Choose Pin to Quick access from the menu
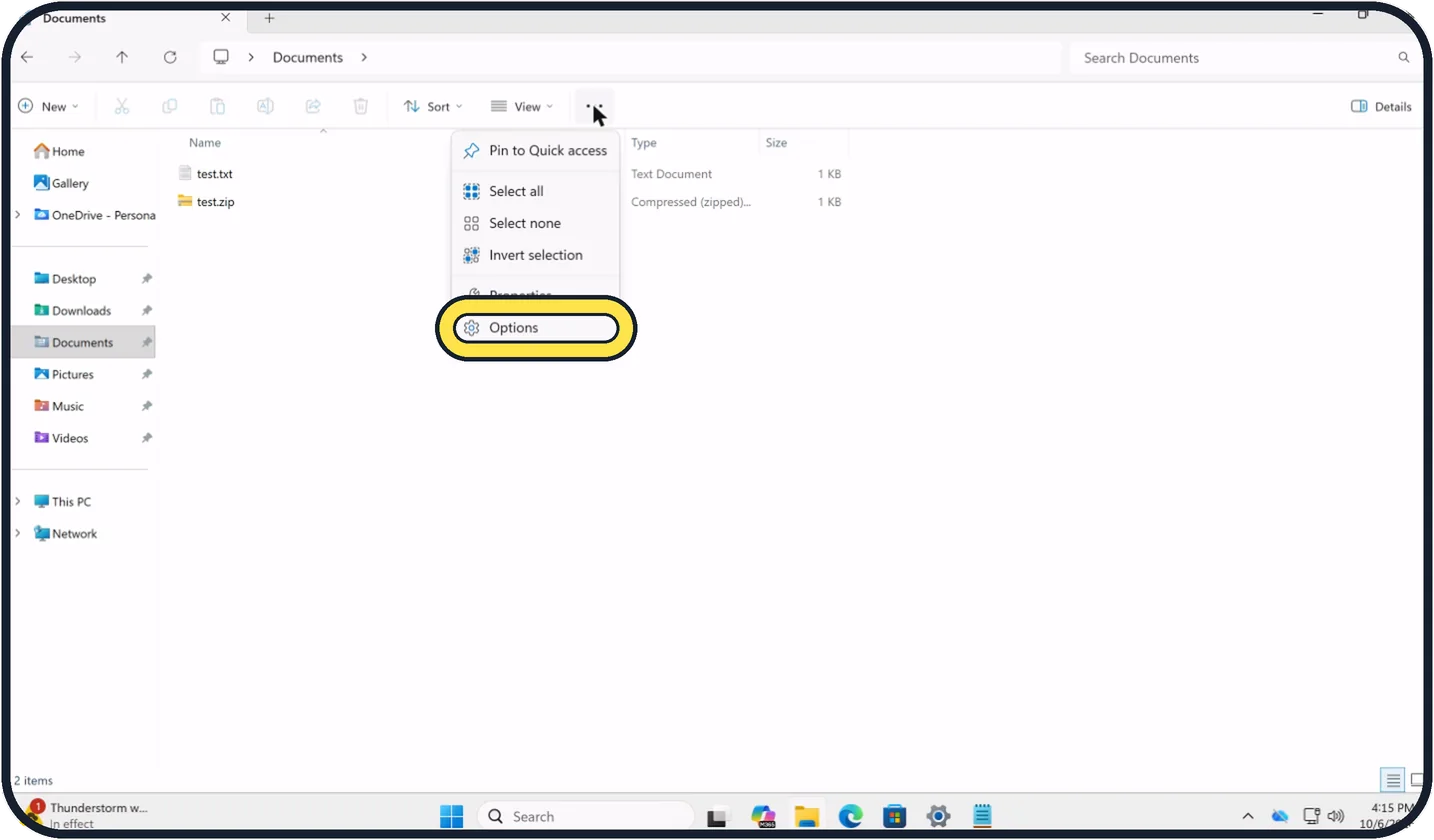The width and height of the screenshot is (1434, 840). click(536, 151)
